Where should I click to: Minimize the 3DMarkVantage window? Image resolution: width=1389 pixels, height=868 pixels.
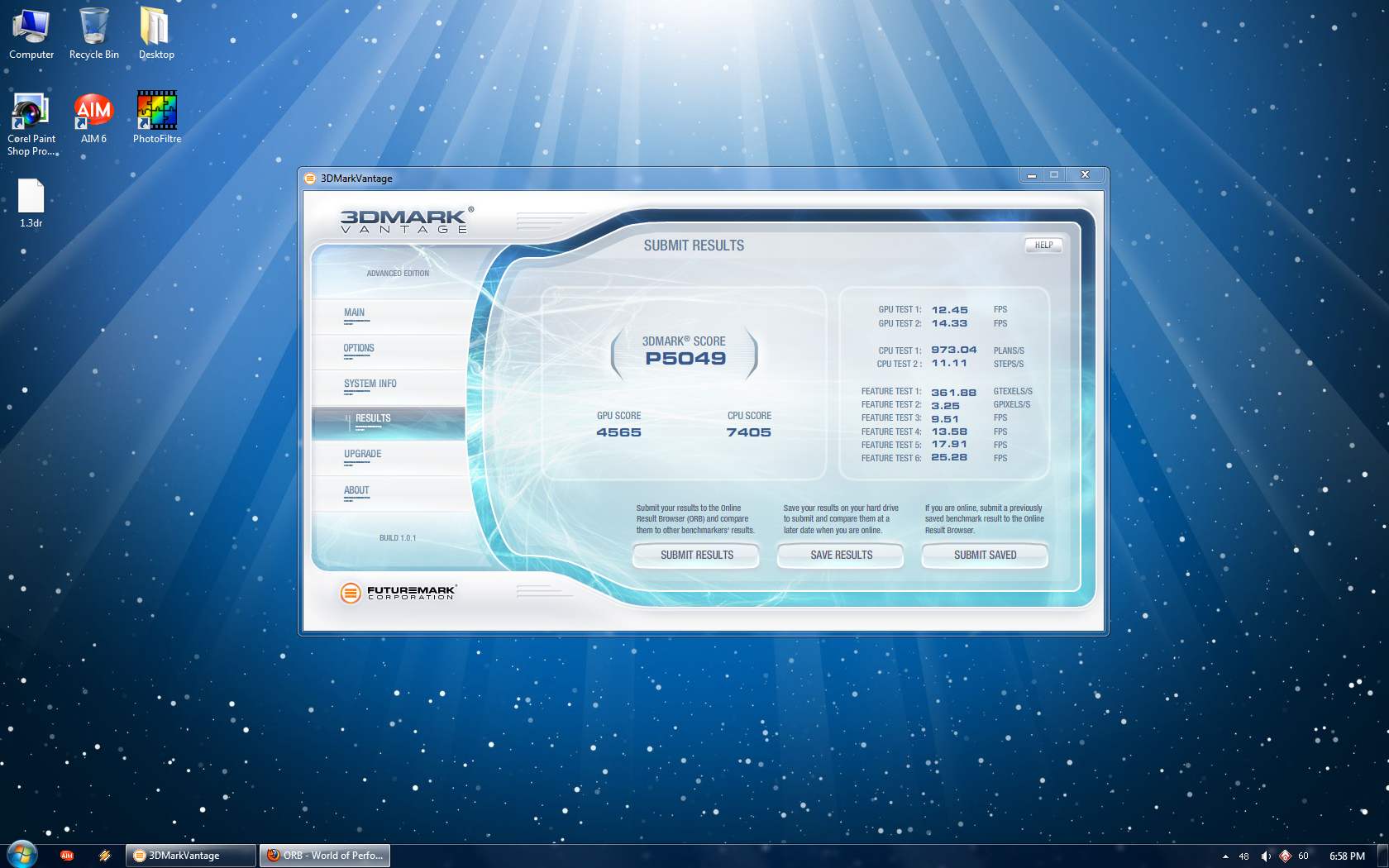(1031, 175)
